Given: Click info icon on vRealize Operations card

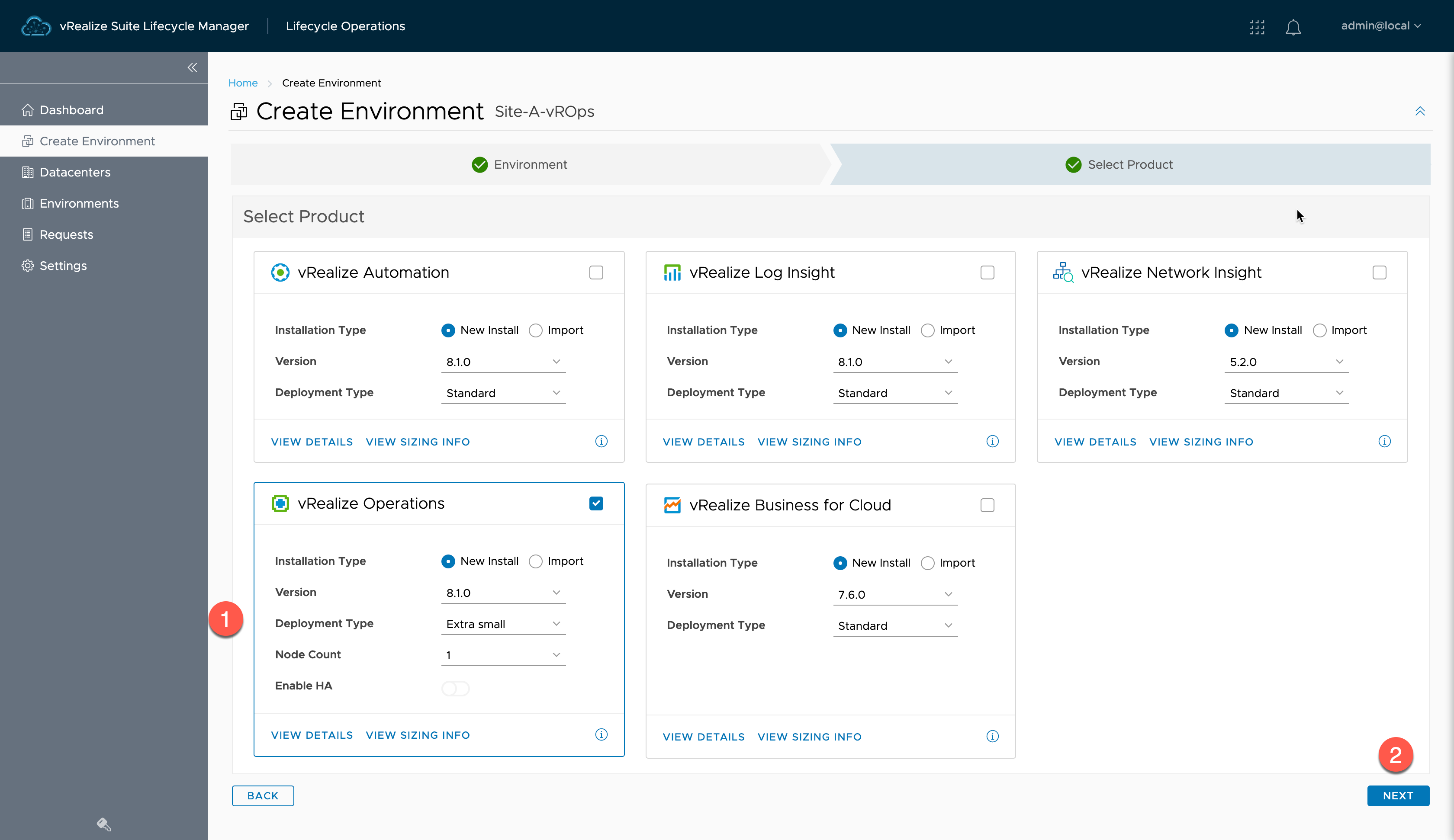Looking at the screenshot, I should click(x=601, y=734).
